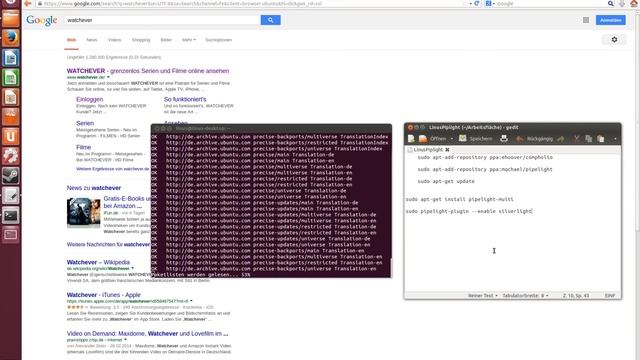Open Firefox search engine selector dropdown
Screen dimensions: 640x360
pos(490,4)
